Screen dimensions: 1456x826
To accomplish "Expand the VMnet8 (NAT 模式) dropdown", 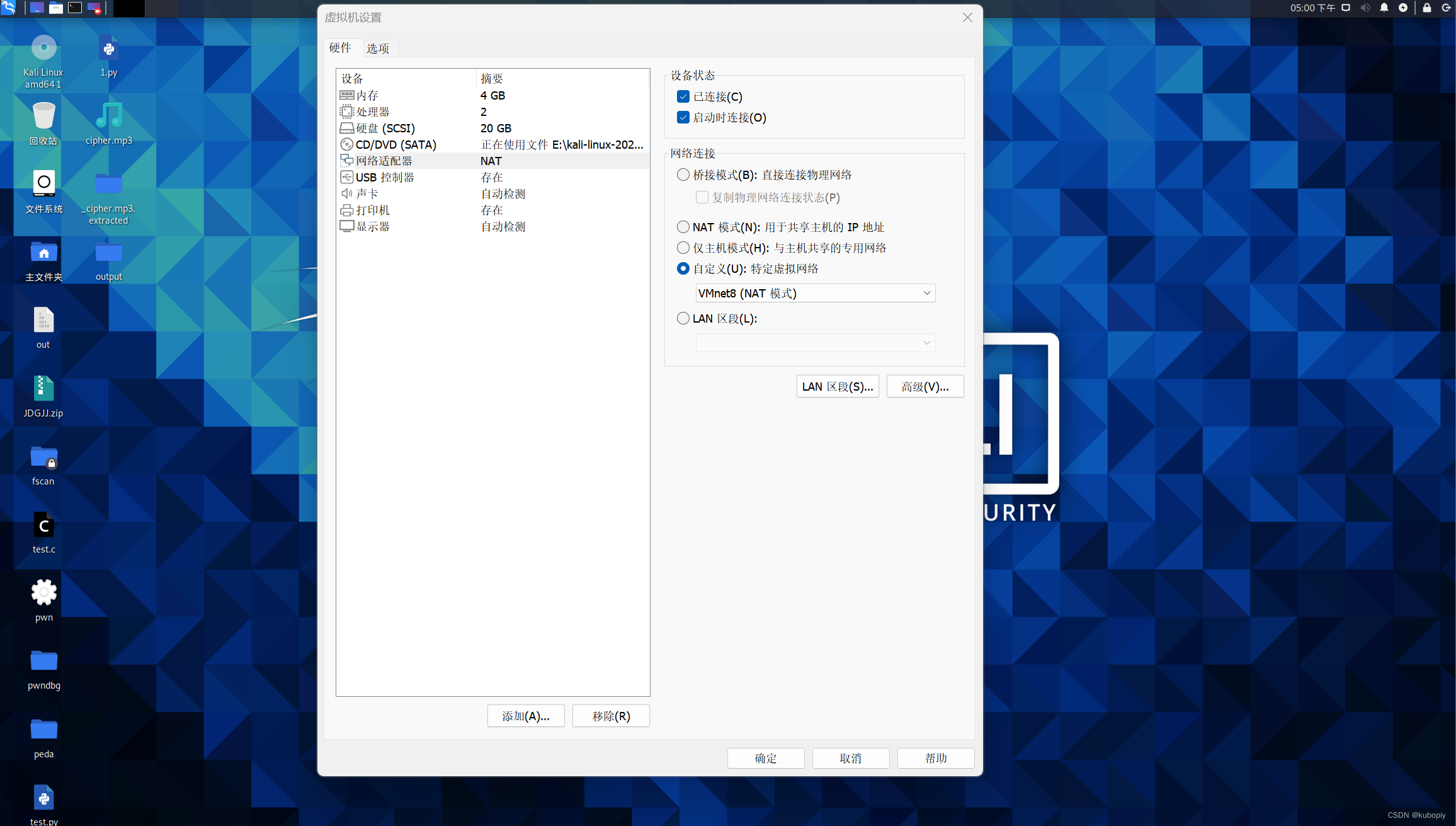I will click(815, 293).
